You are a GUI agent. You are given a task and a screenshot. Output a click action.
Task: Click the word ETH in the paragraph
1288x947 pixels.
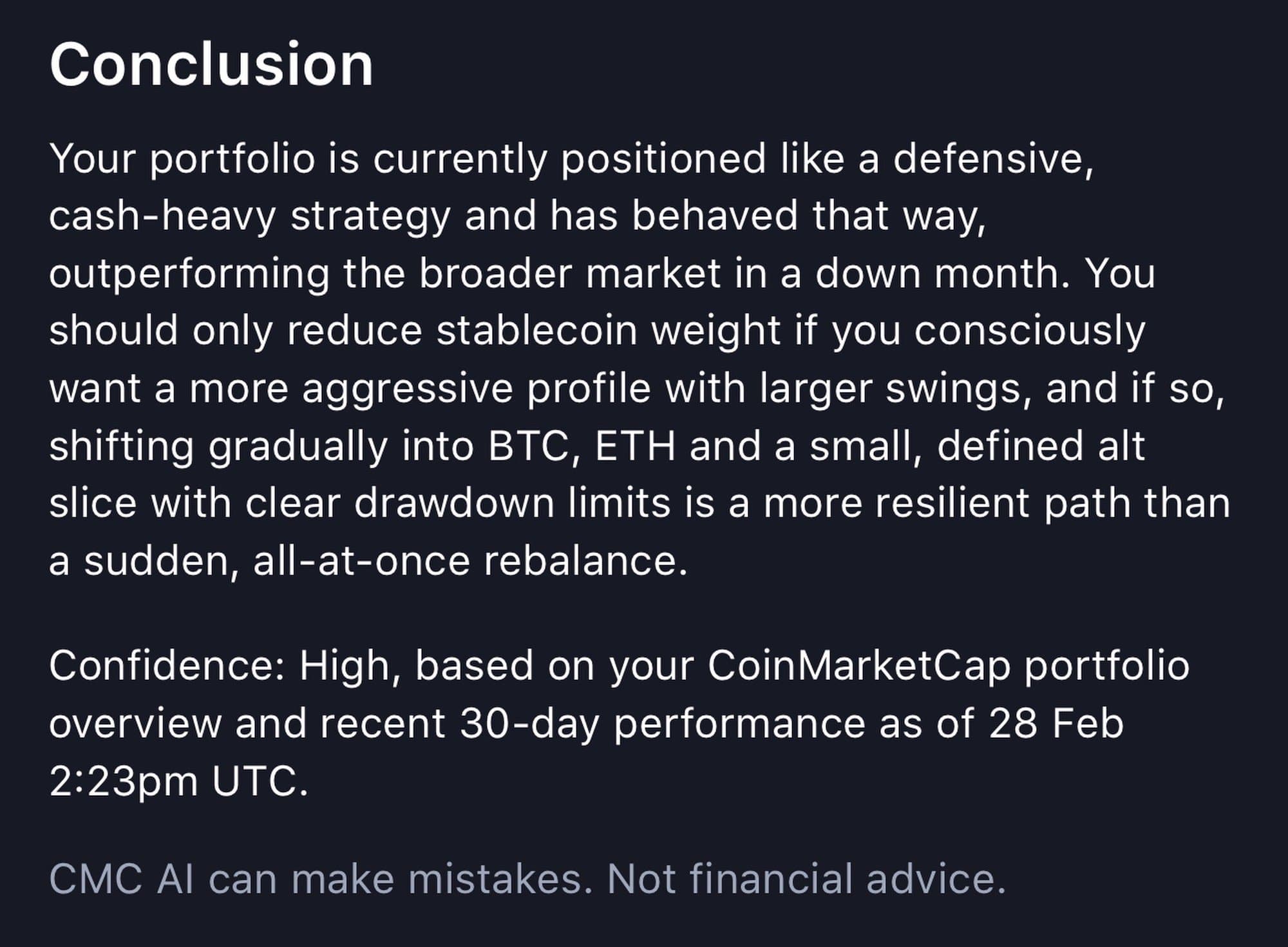pyautogui.click(x=635, y=446)
